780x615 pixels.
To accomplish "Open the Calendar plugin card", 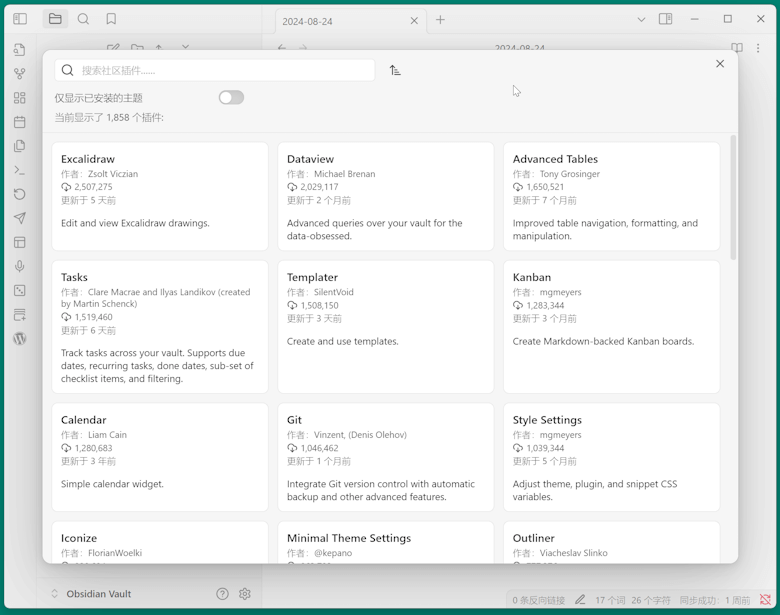I will (x=160, y=457).
